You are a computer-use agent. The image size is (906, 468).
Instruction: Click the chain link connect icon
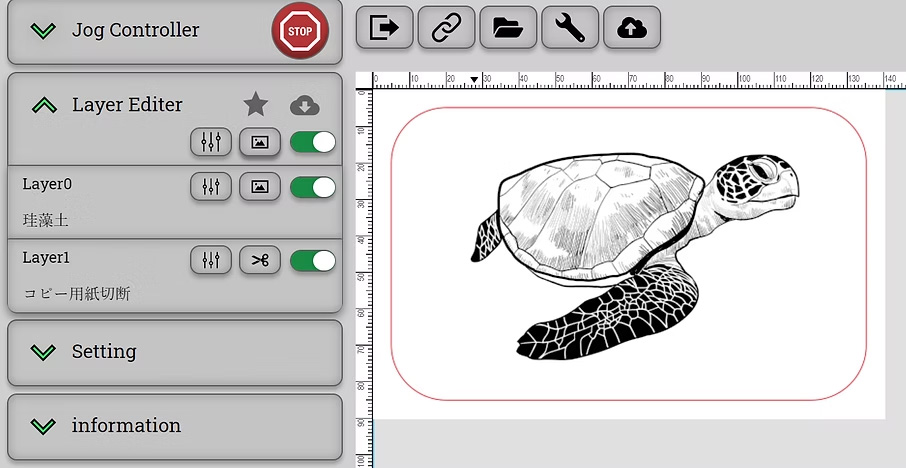[x=446, y=28]
